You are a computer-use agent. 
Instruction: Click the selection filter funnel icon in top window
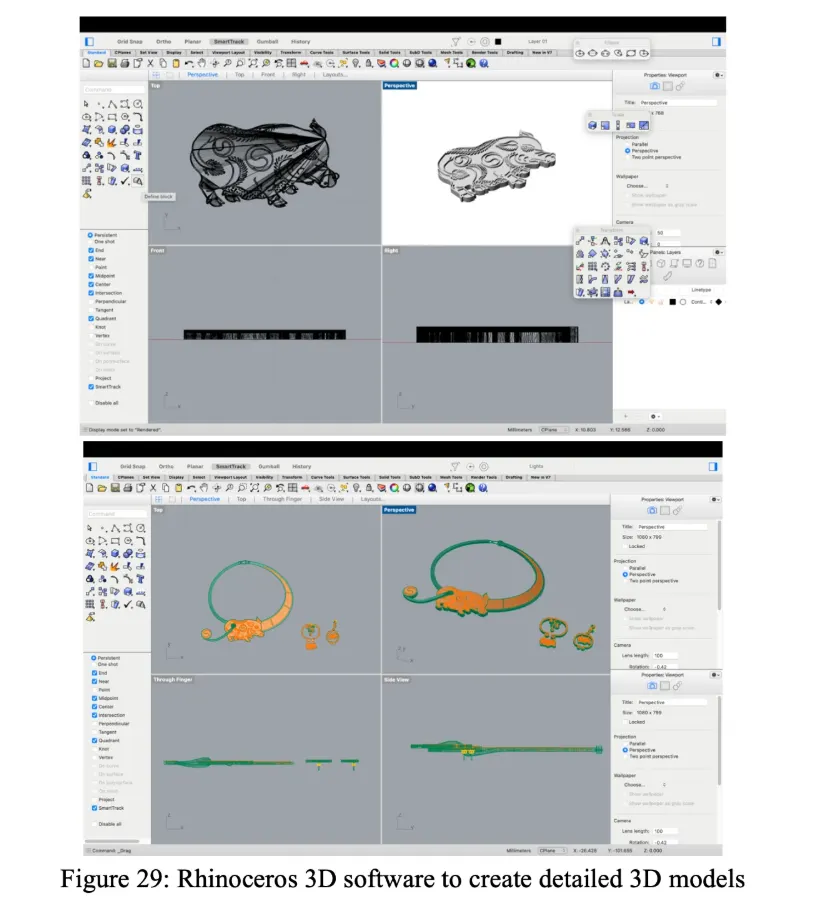coord(456,41)
